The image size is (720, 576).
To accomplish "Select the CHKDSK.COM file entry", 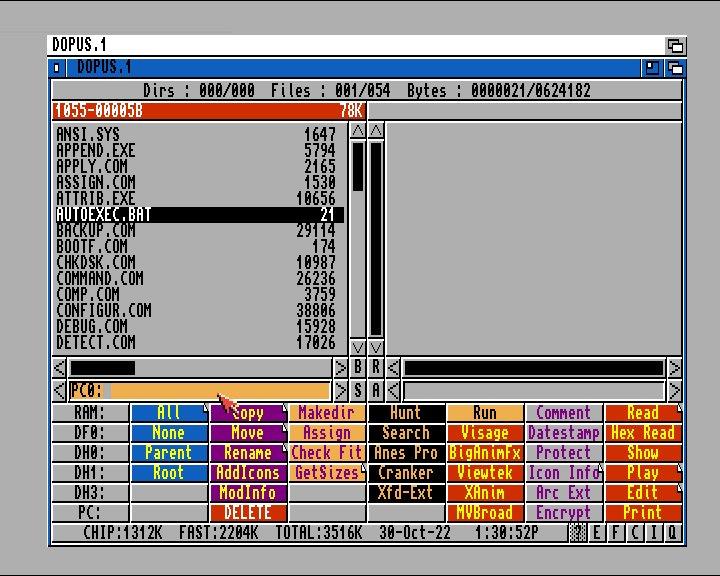I will coord(200,262).
